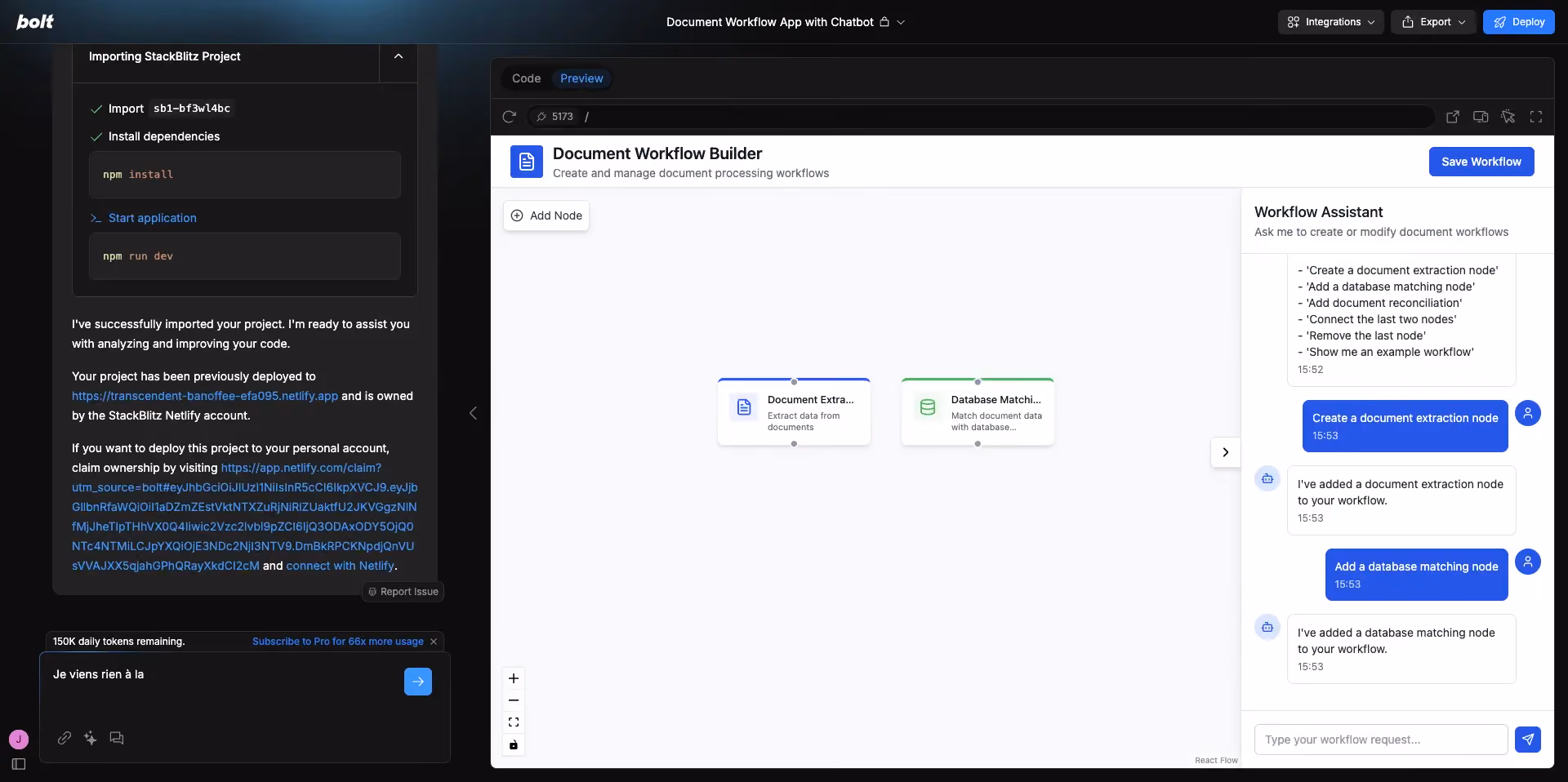Click the React Flow attribution link
This screenshot has width=1568, height=782.
coord(1216,760)
